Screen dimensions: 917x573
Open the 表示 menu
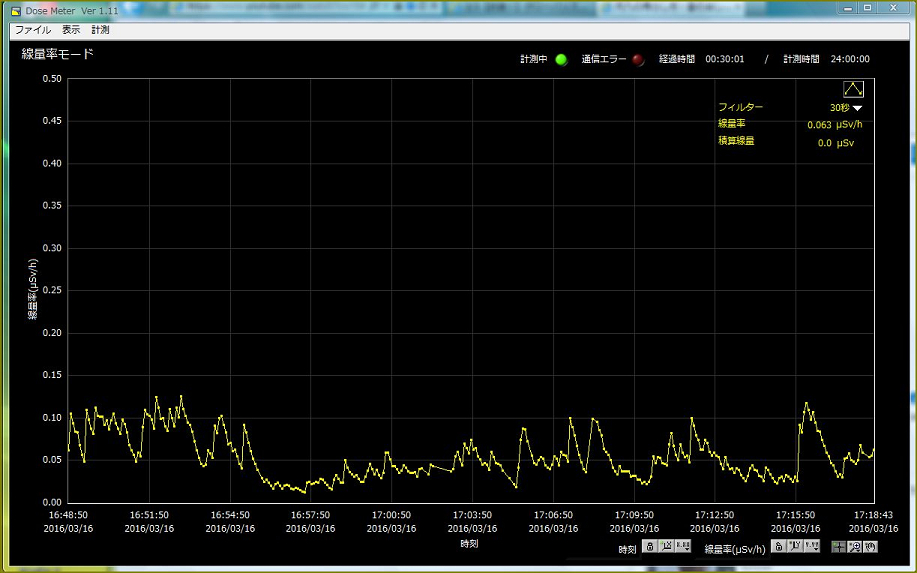coord(71,30)
